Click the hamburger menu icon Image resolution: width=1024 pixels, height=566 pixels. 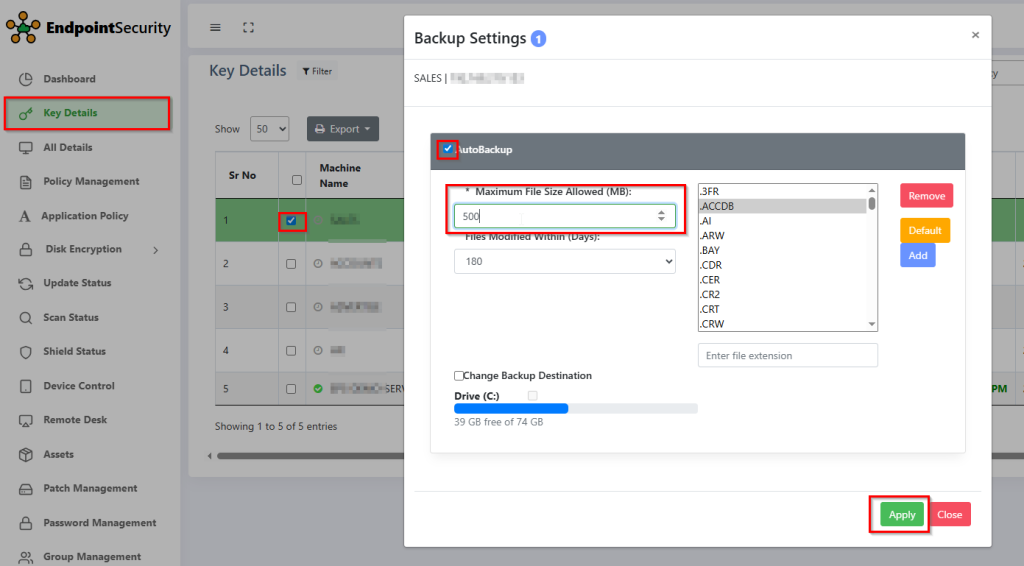tap(215, 28)
